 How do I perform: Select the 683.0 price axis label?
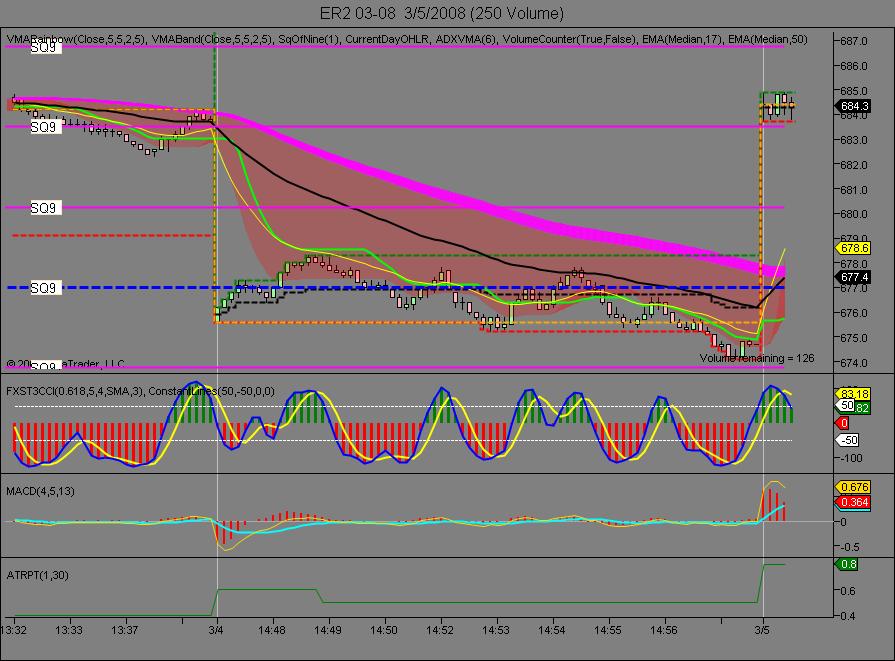(x=854, y=140)
